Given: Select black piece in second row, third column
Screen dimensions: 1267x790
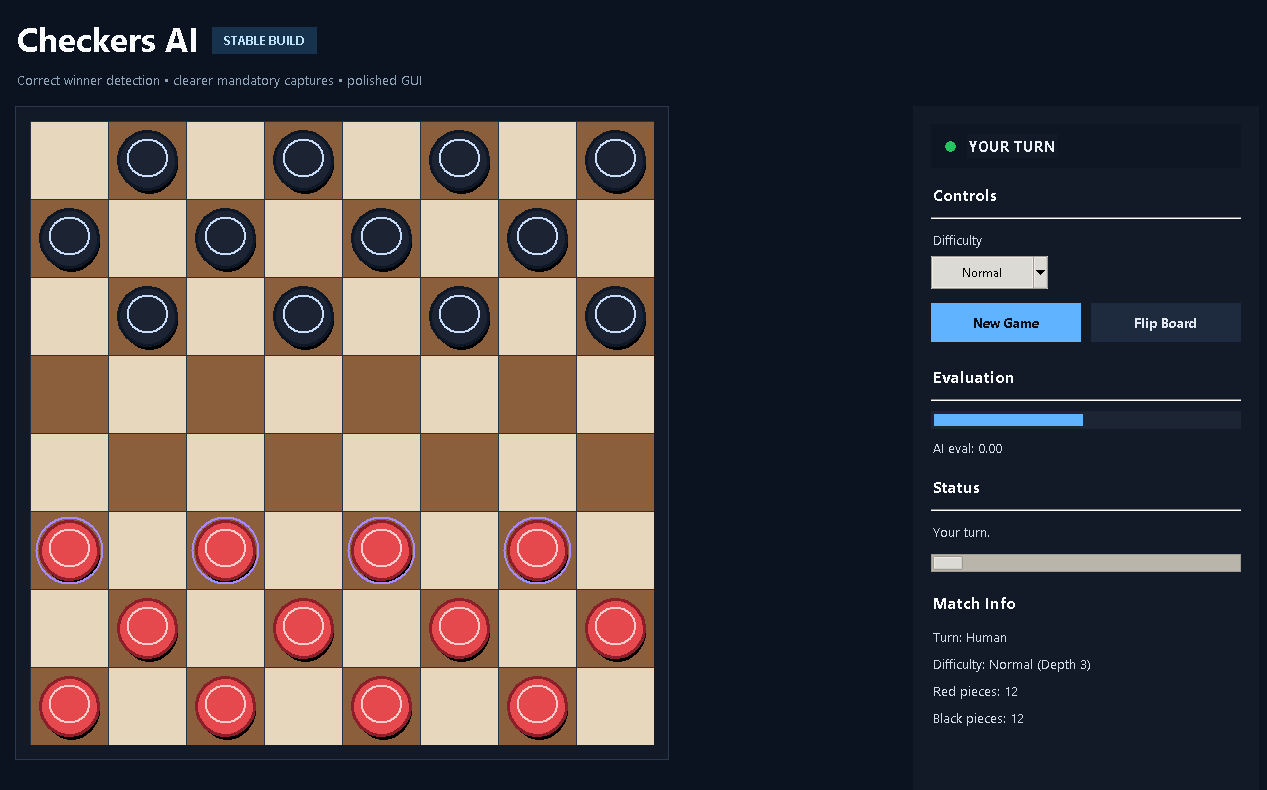Looking at the screenshot, I should [226, 238].
